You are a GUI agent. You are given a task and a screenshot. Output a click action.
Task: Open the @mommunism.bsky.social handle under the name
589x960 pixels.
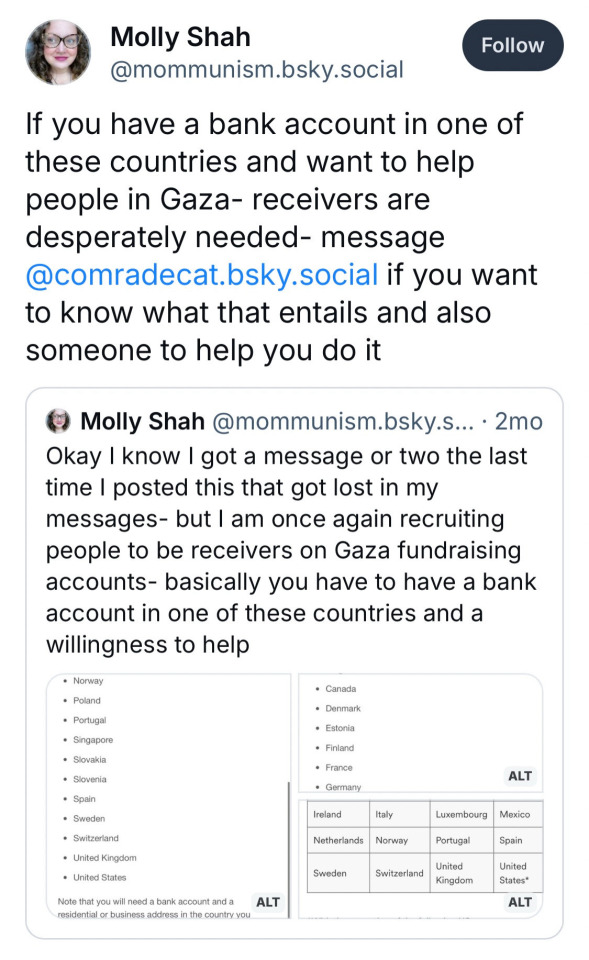tap(257, 70)
